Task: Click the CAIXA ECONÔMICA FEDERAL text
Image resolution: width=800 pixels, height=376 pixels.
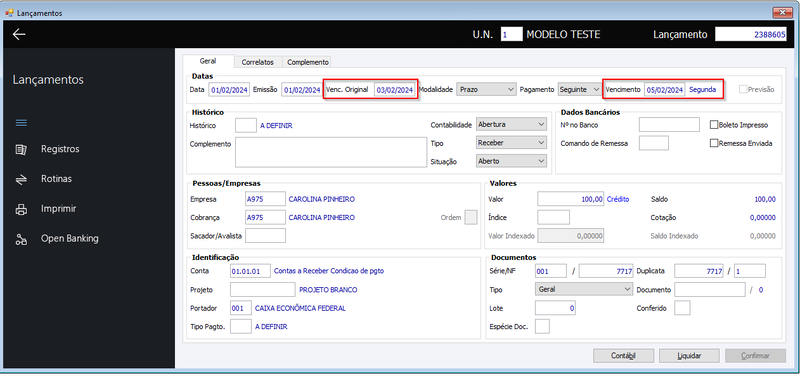Action: click(300, 308)
